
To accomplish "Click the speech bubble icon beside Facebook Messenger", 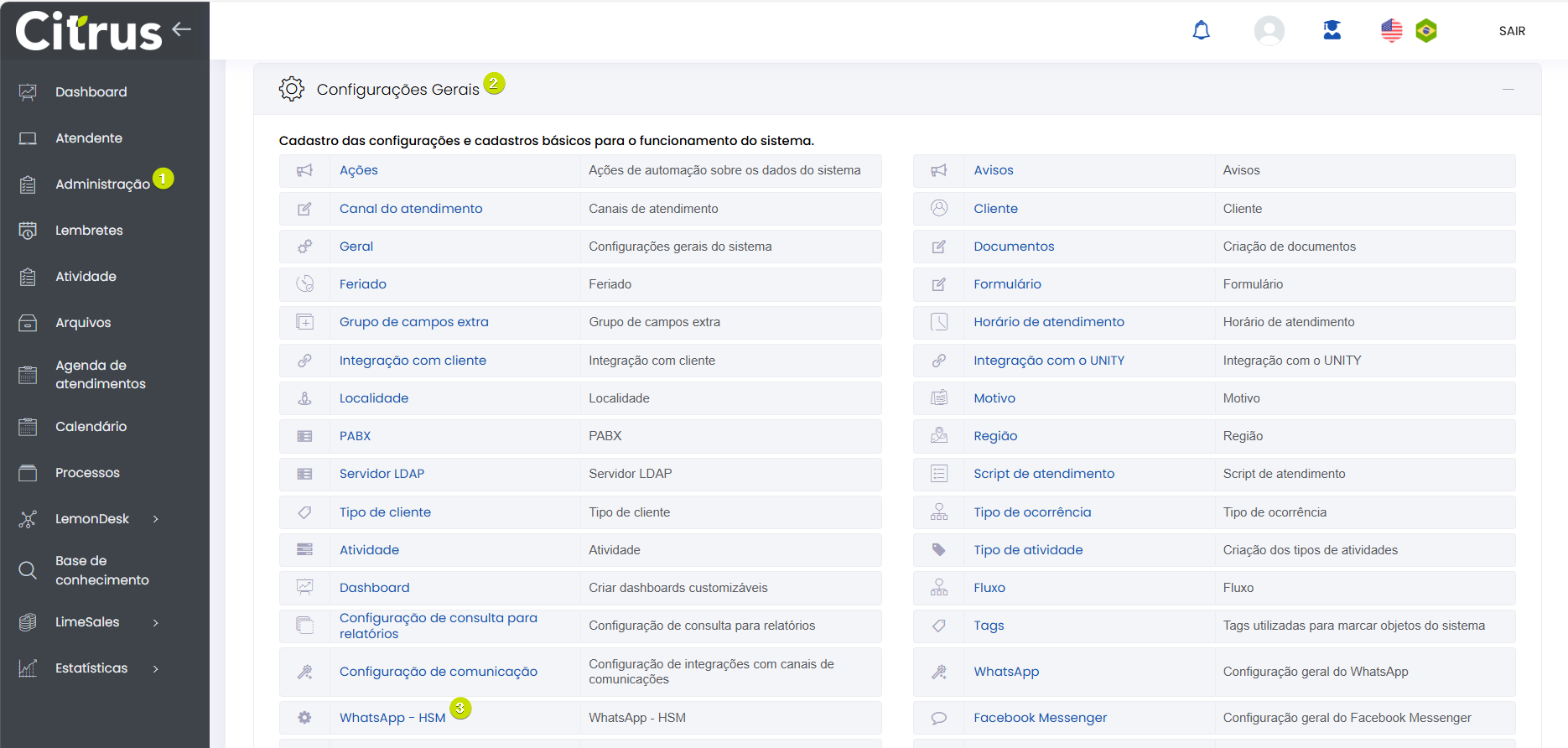I will click(939, 718).
